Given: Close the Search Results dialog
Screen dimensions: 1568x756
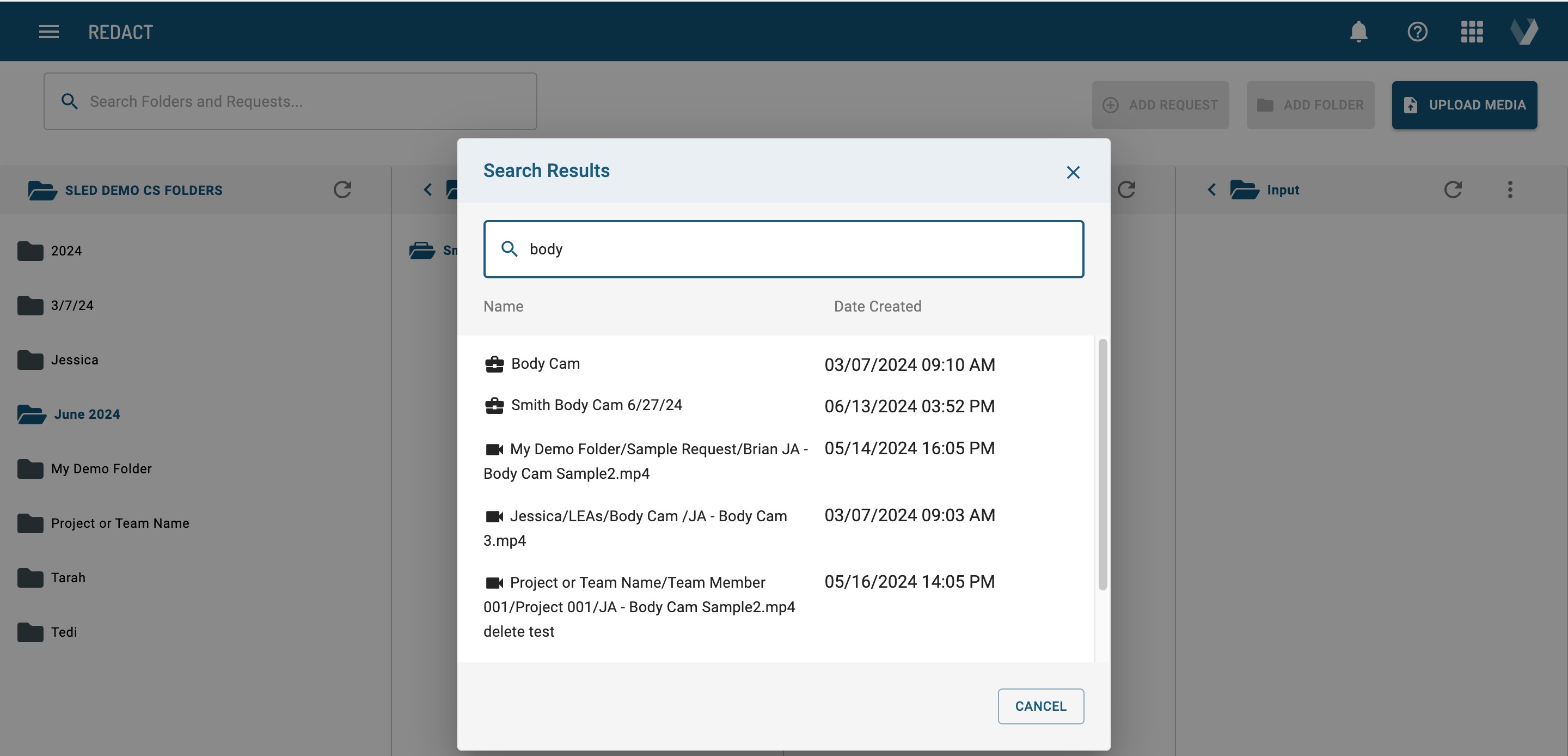Looking at the screenshot, I should point(1073,173).
